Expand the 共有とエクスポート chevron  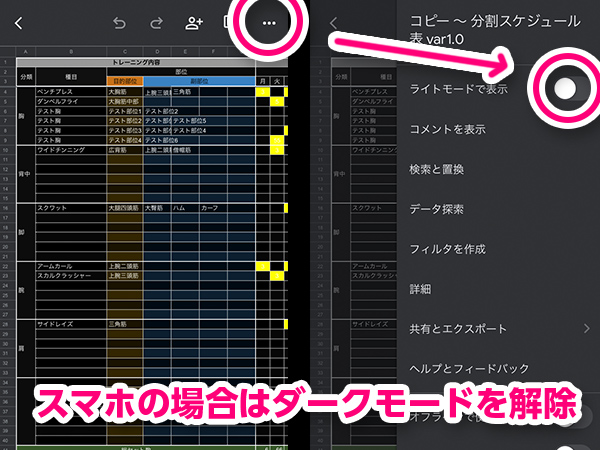[x=587, y=329]
